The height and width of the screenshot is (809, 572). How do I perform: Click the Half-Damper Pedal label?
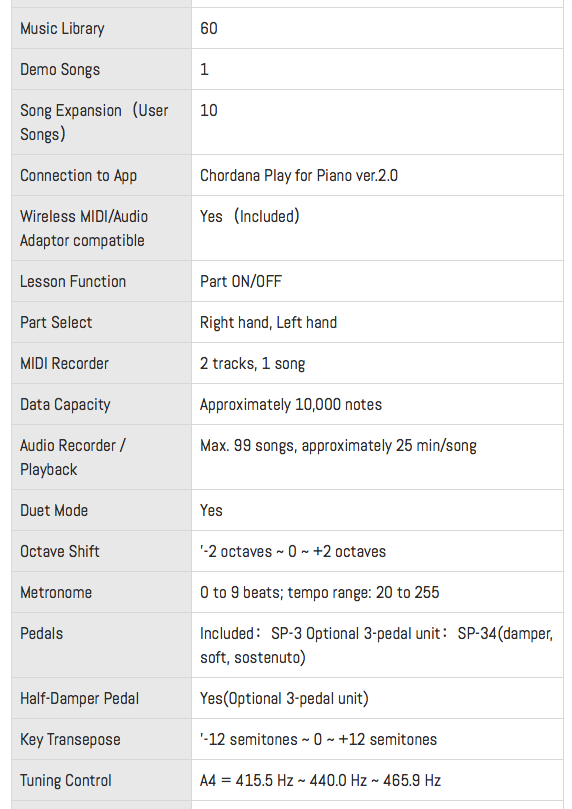[79, 699]
